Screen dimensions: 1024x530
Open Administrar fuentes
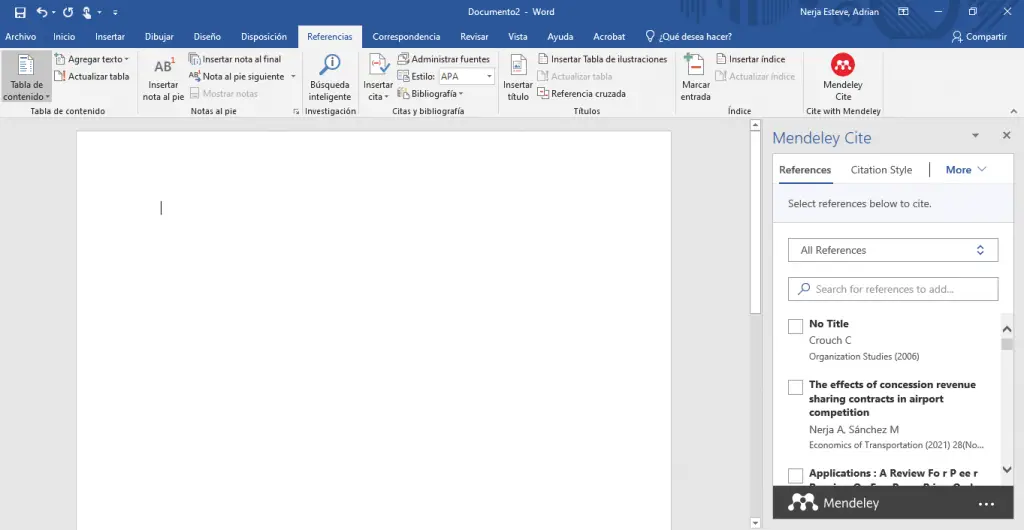(x=443, y=59)
